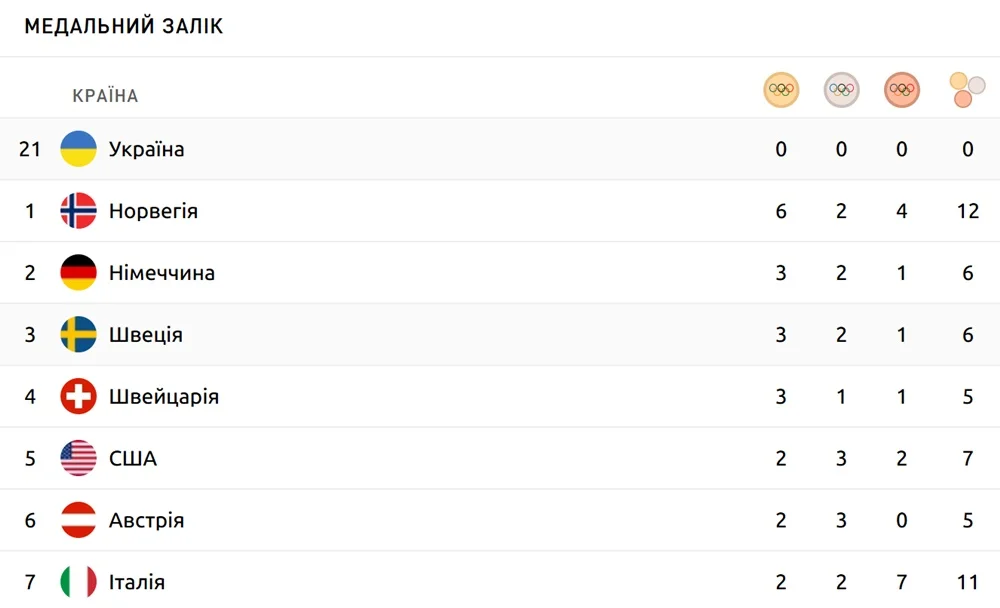Screen dimensions: 1000x608
Task: Click the silver medal column icon
Action: 841,90
